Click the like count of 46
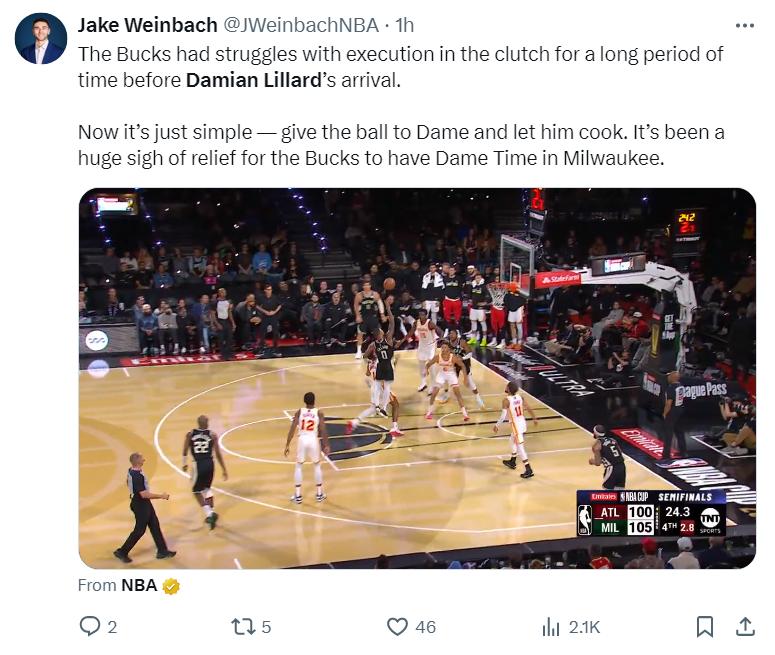Screen dimensions: 775x655 point(426,627)
